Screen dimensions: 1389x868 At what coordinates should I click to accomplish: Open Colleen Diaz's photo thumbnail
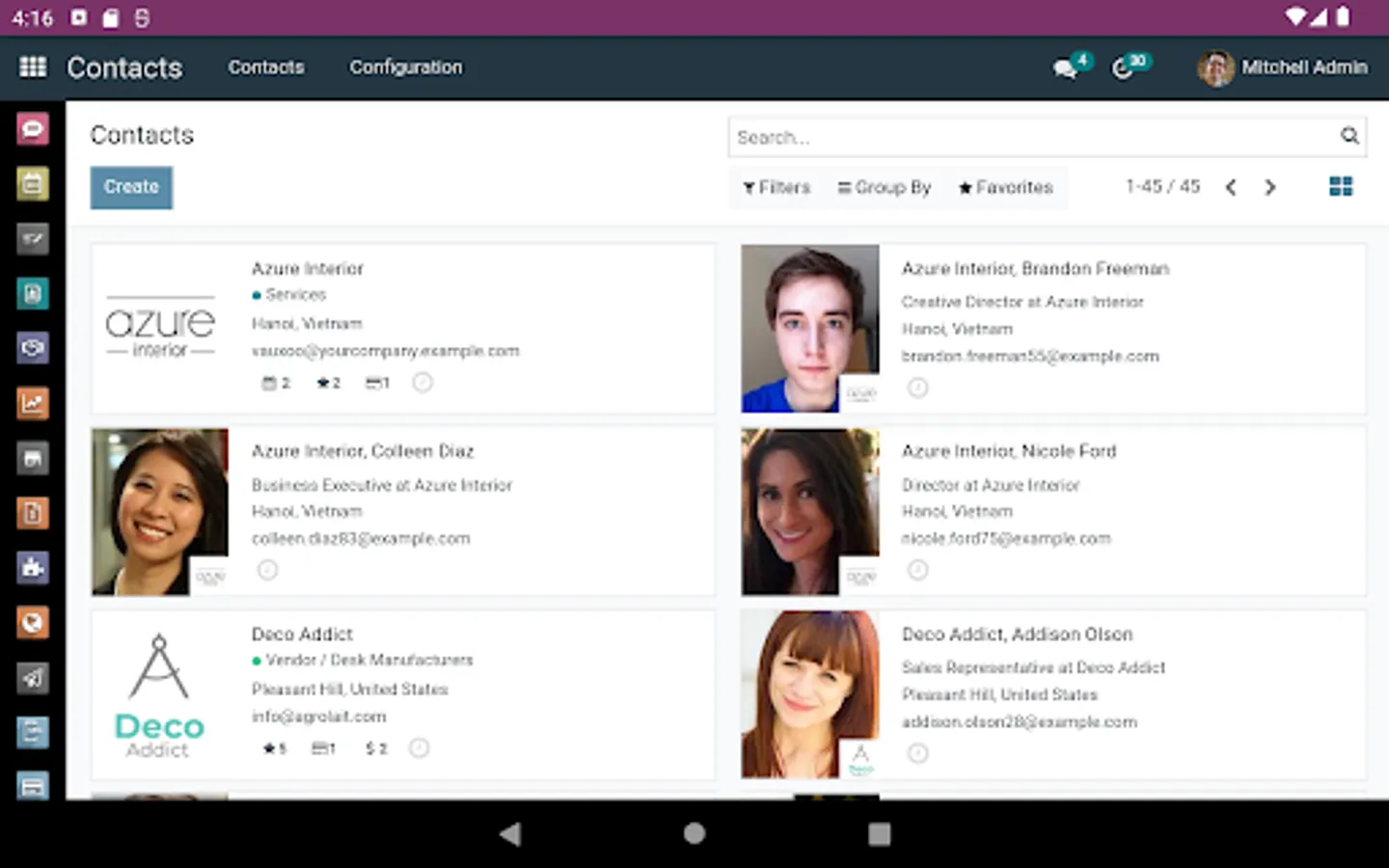[160, 512]
